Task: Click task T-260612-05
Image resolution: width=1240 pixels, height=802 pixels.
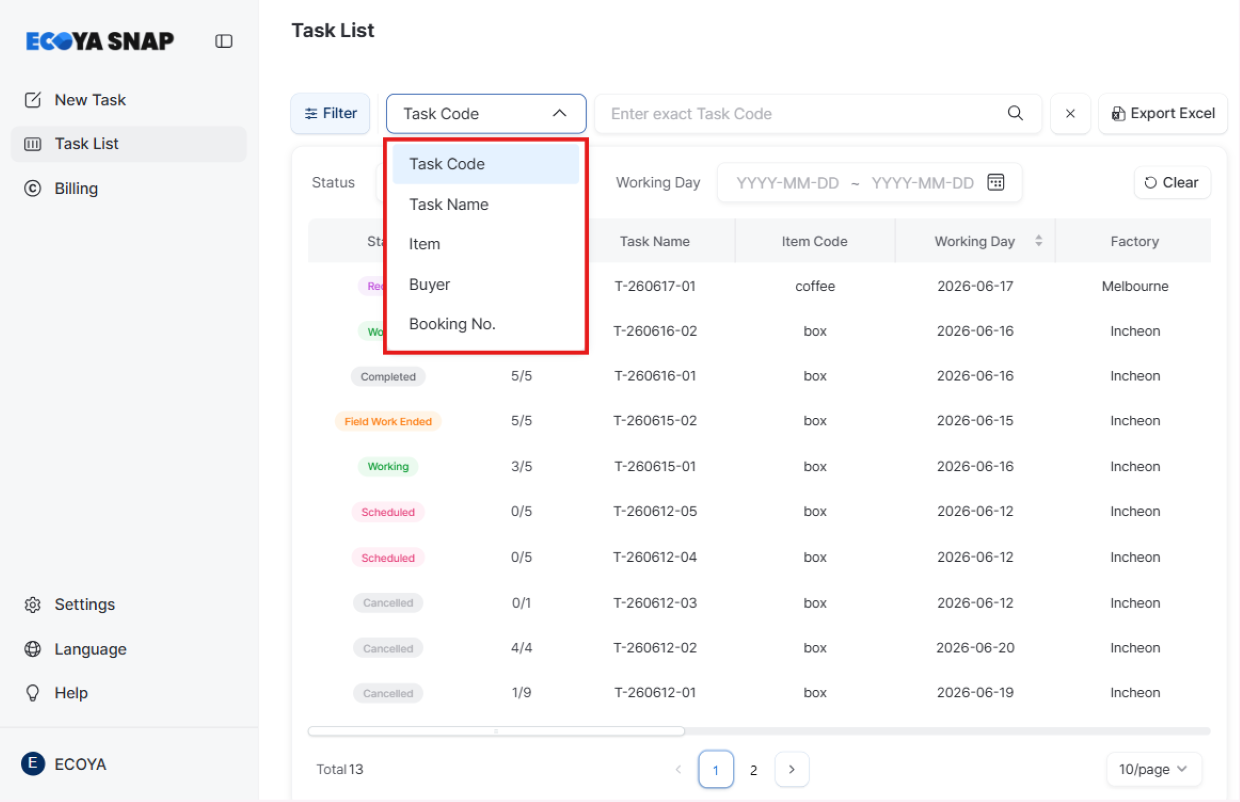Action: tap(655, 511)
